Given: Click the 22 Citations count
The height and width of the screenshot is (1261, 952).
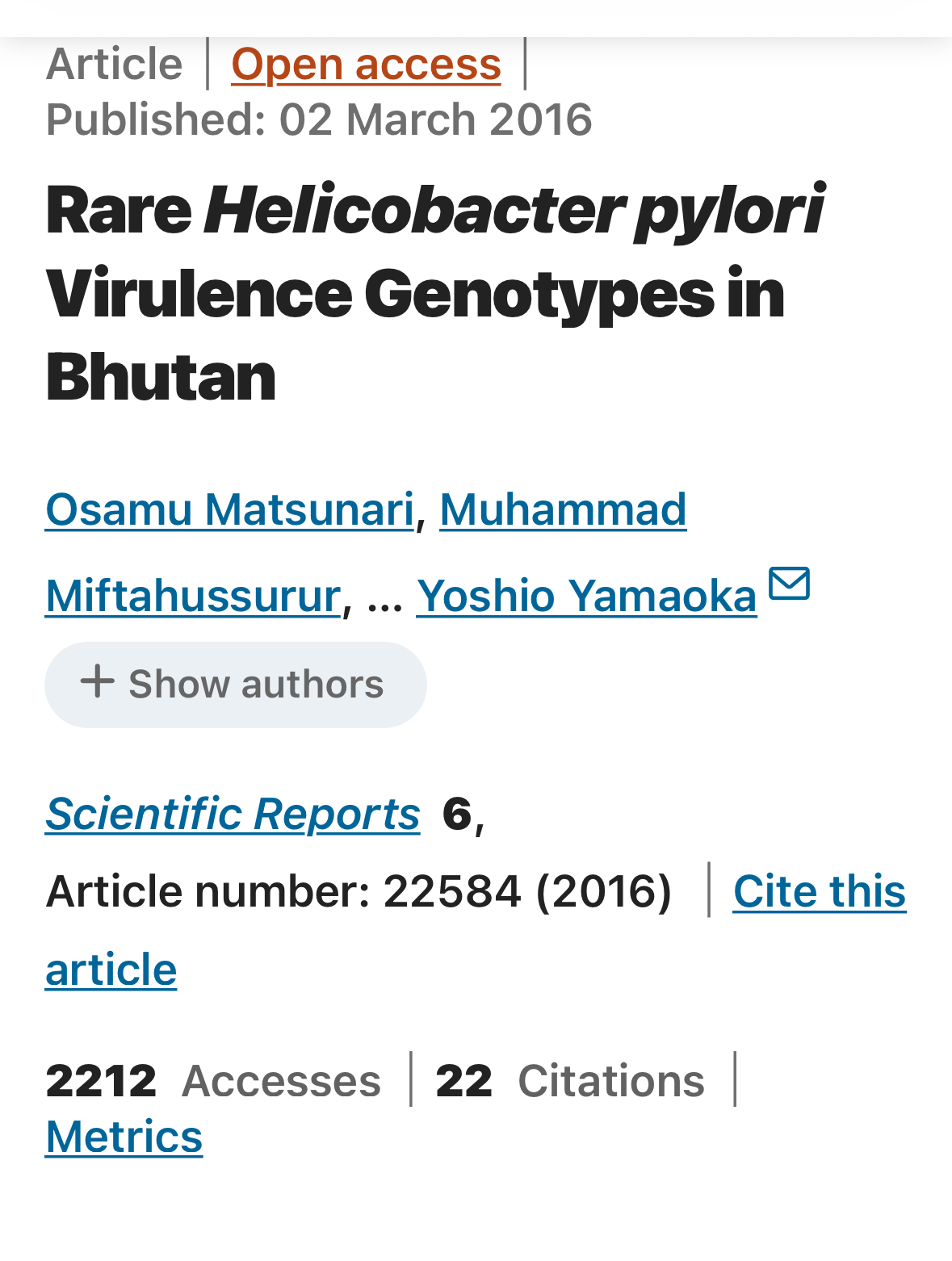Looking at the screenshot, I should point(570,1081).
